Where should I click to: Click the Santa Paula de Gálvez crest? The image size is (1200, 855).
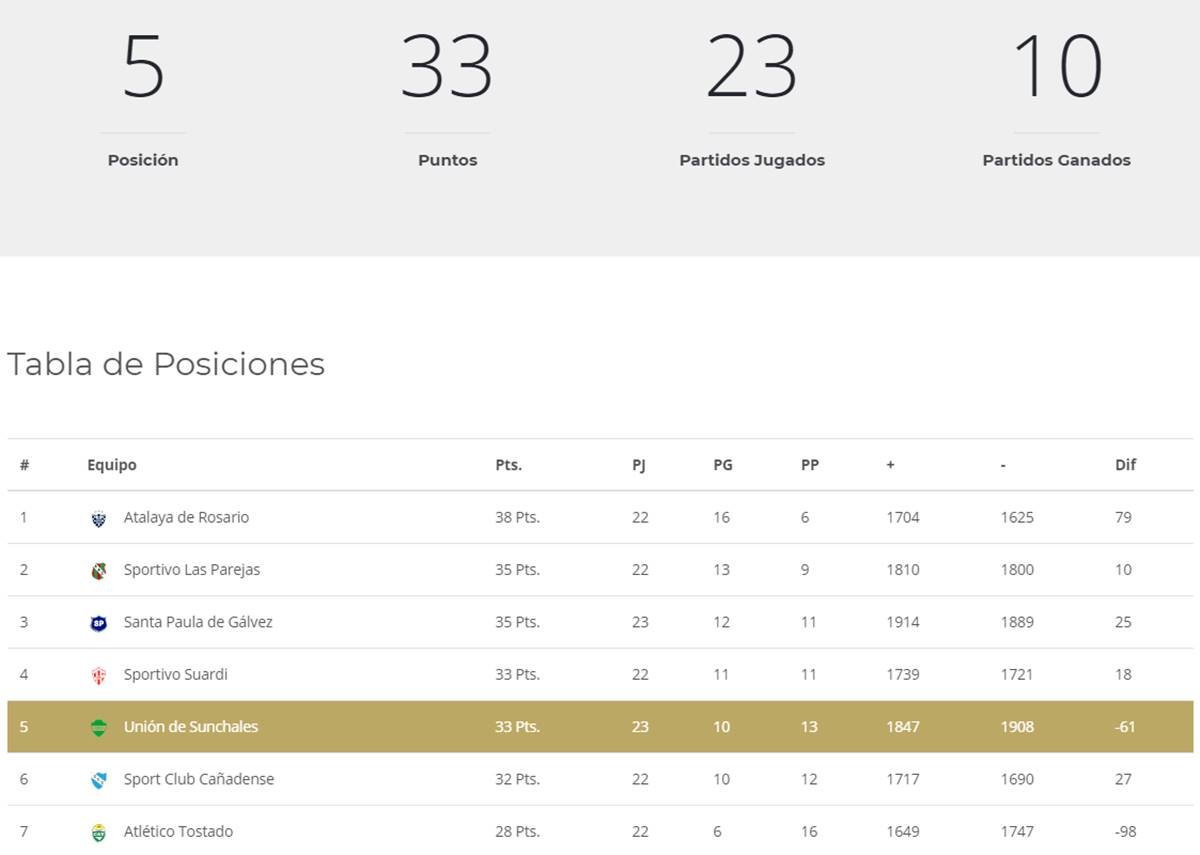coord(98,623)
